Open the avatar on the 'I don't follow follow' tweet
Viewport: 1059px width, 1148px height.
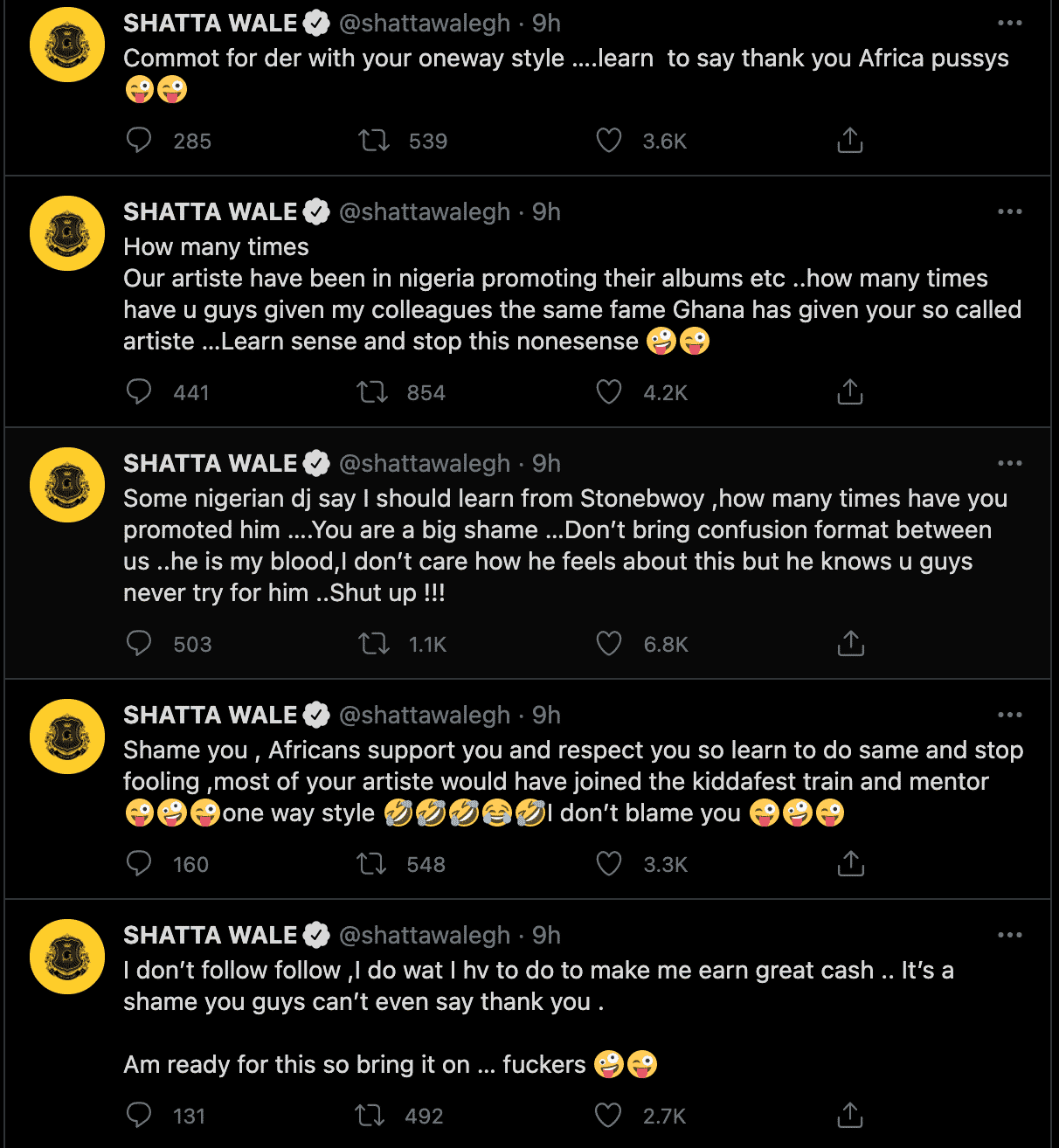(67, 957)
